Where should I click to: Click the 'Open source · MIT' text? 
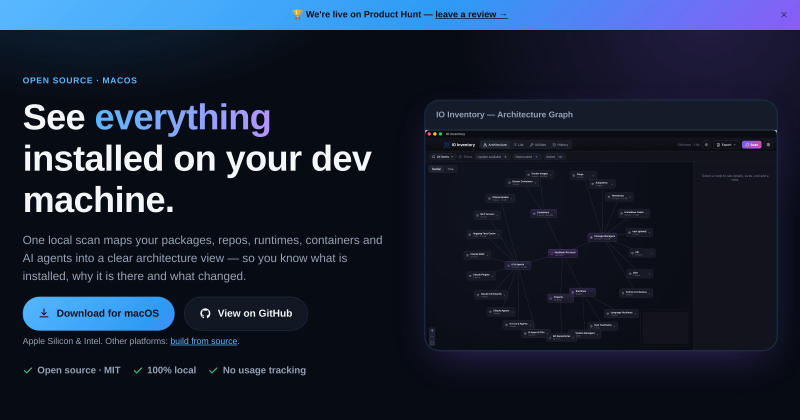click(x=79, y=370)
